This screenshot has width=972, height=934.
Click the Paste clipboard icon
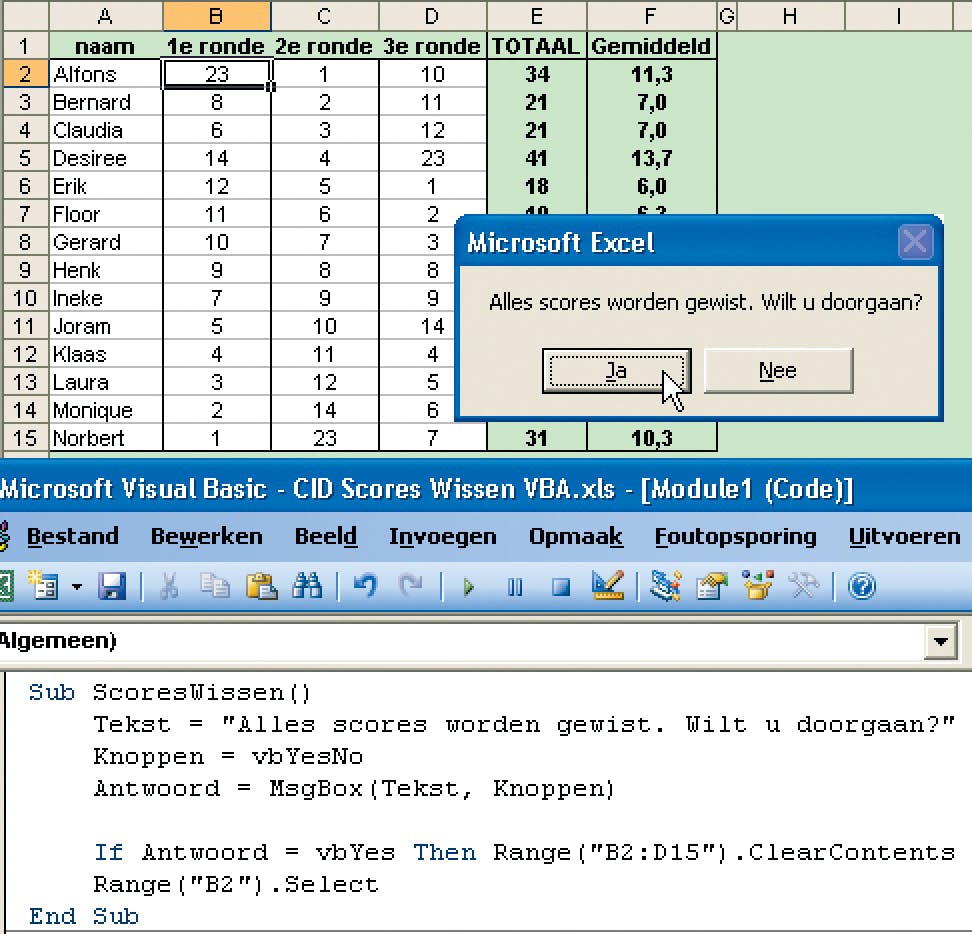click(261, 586)
